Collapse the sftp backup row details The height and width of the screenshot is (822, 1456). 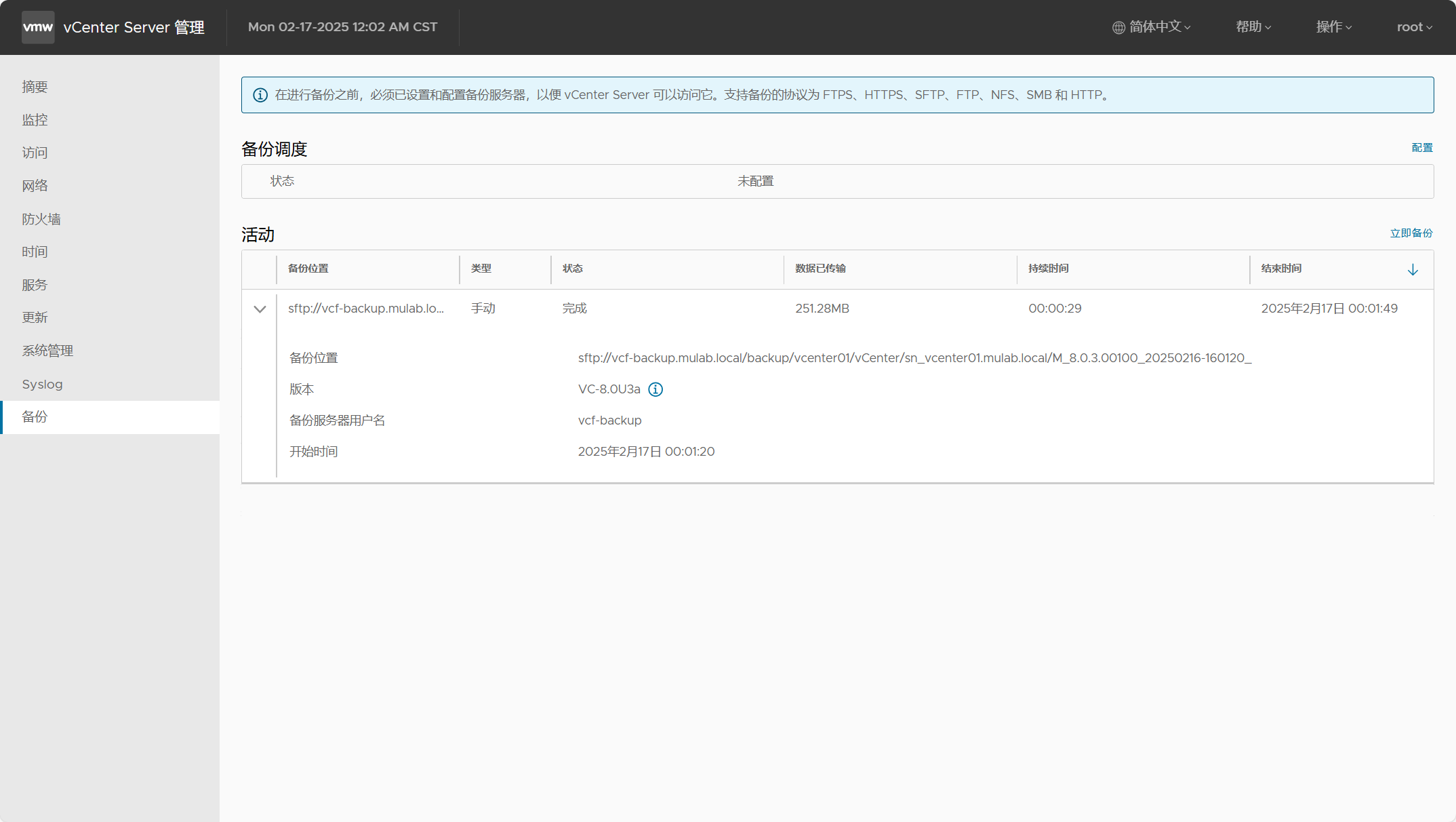(x=260, y=309)
